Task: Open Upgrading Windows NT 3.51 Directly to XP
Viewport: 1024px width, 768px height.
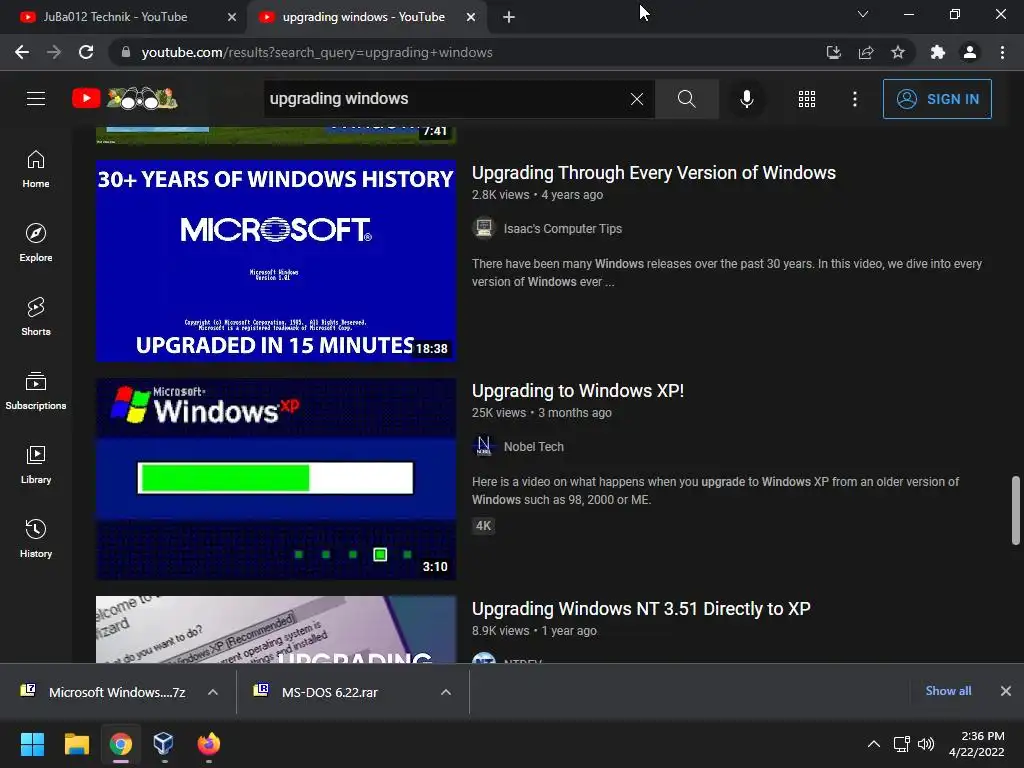Action: [641, 609]
